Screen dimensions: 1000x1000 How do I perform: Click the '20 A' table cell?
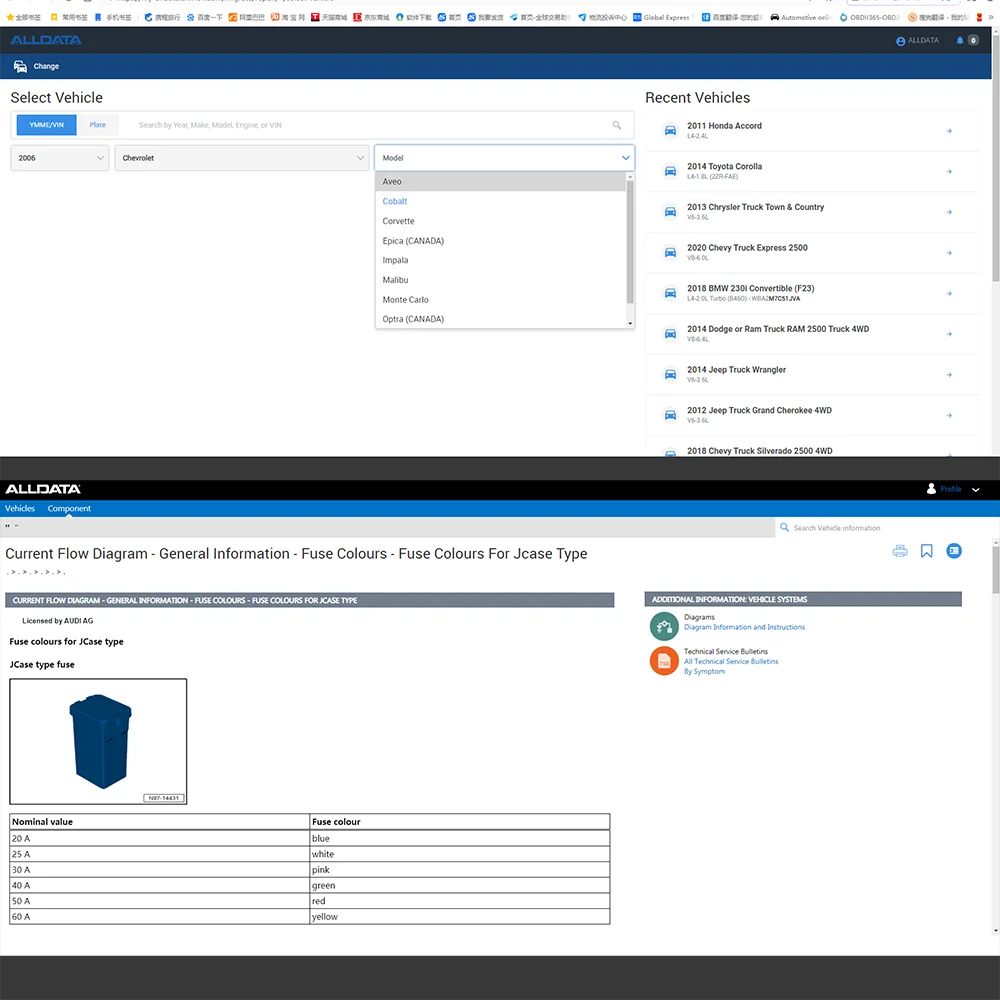[159, 839]
